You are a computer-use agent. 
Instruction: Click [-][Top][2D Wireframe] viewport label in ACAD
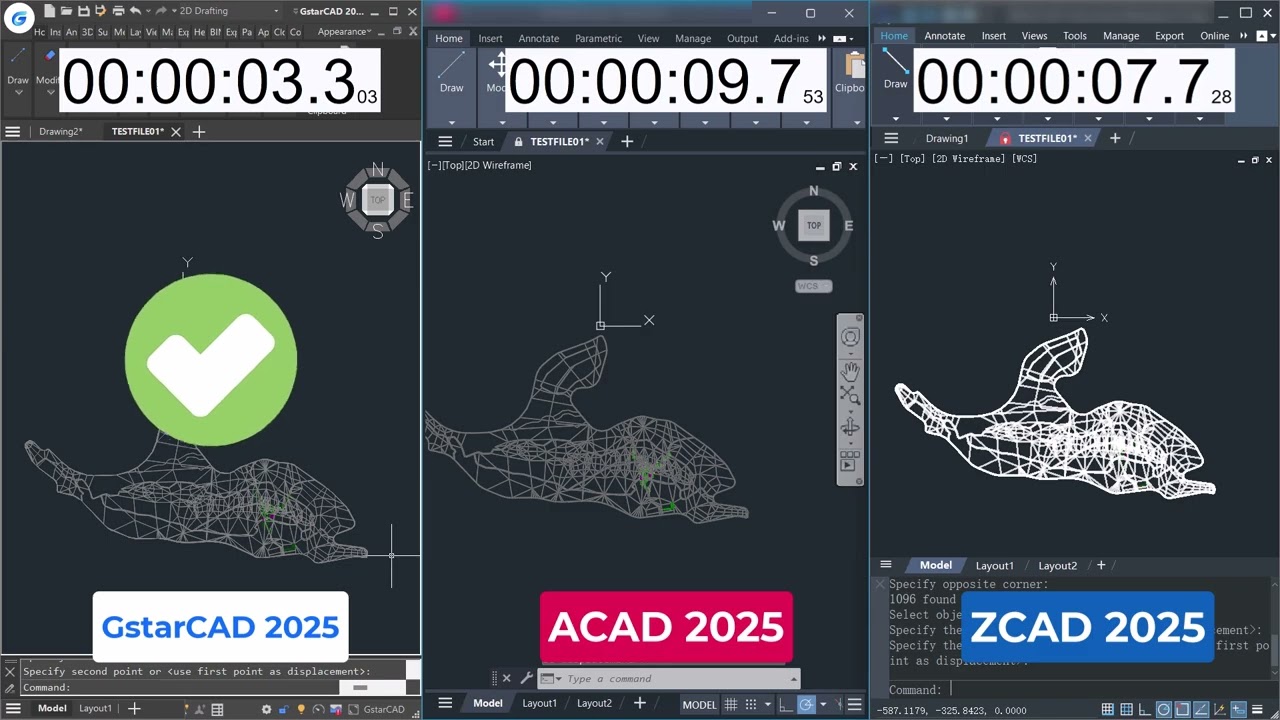click(x=479, y=165)
